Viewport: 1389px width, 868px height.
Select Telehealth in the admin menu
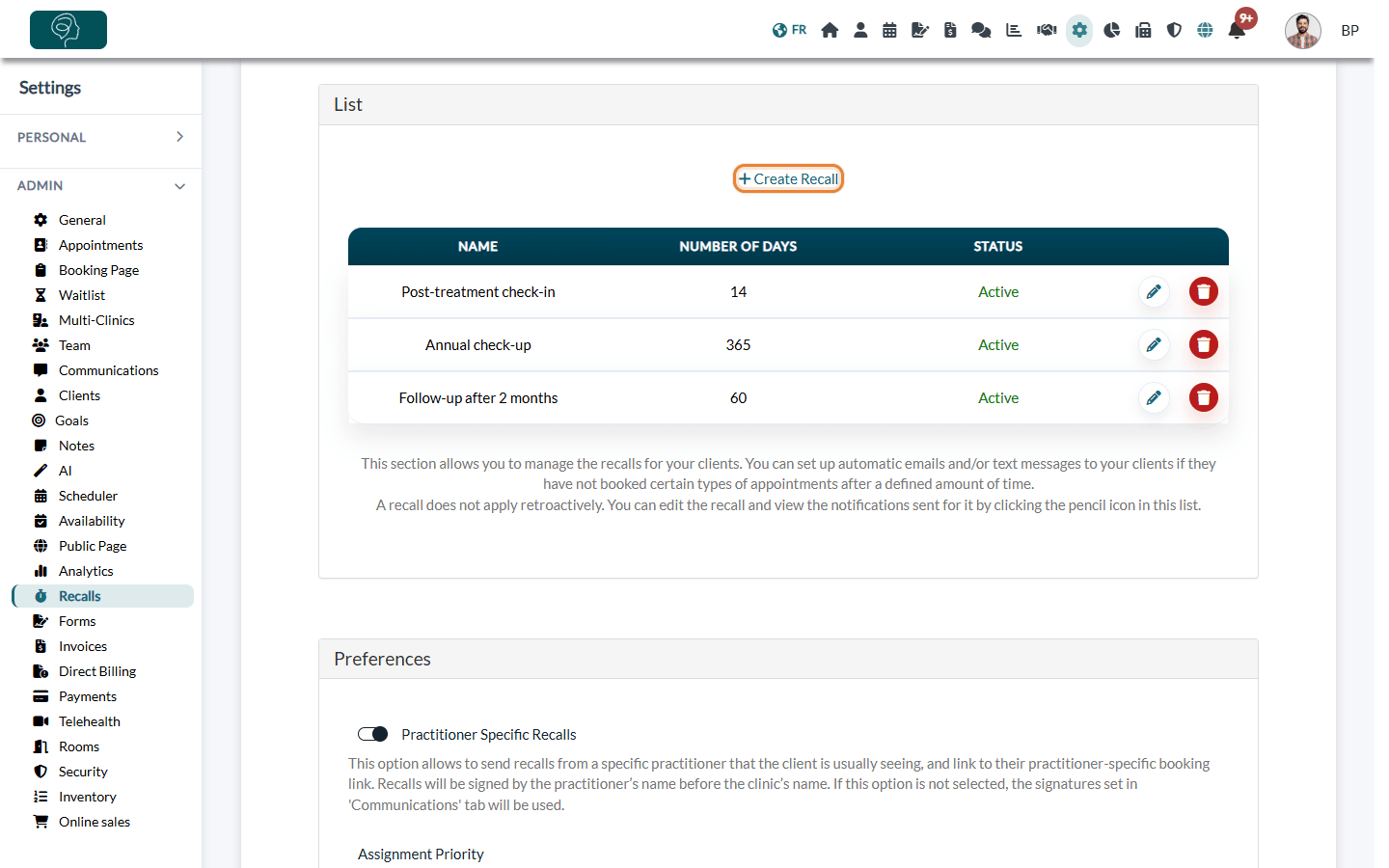89,721
